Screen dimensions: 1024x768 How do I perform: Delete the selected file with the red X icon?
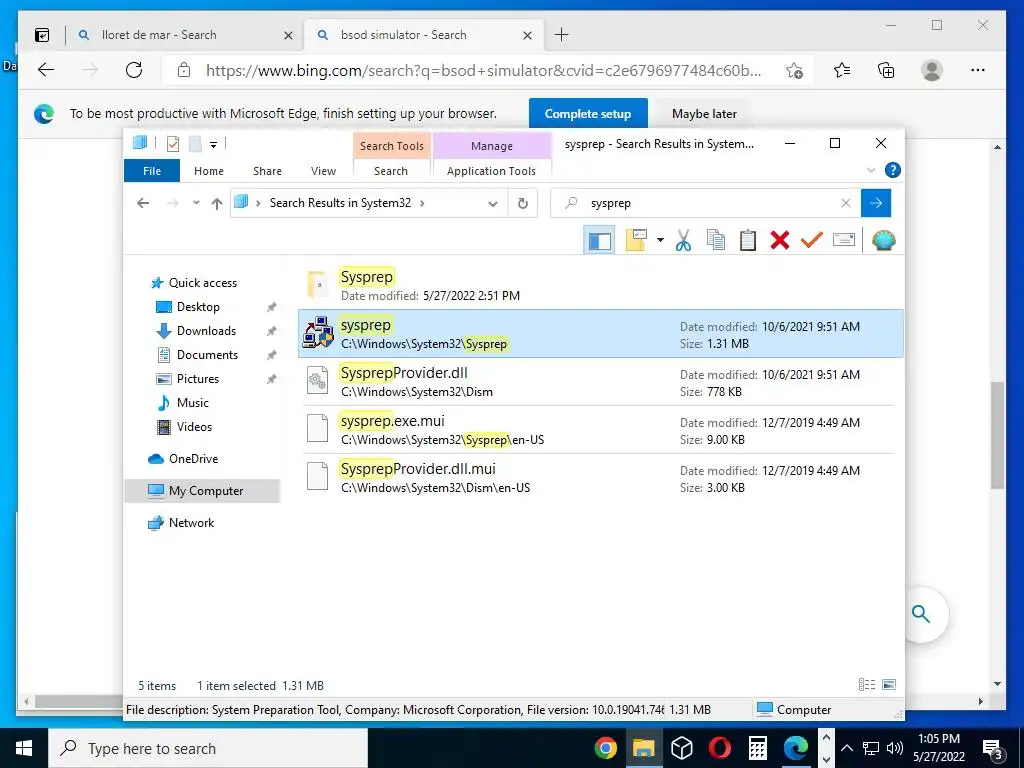coord(780,240)
